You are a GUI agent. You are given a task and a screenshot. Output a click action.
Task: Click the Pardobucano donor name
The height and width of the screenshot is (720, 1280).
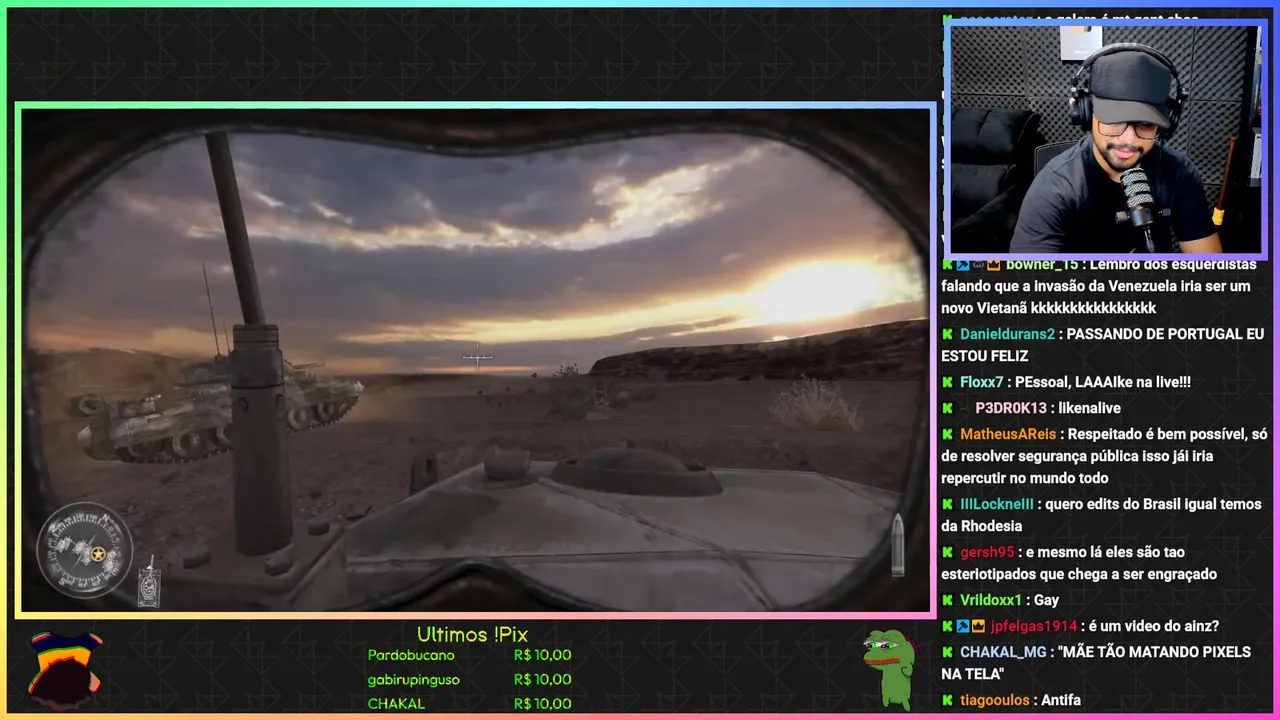tap(411, 655)
